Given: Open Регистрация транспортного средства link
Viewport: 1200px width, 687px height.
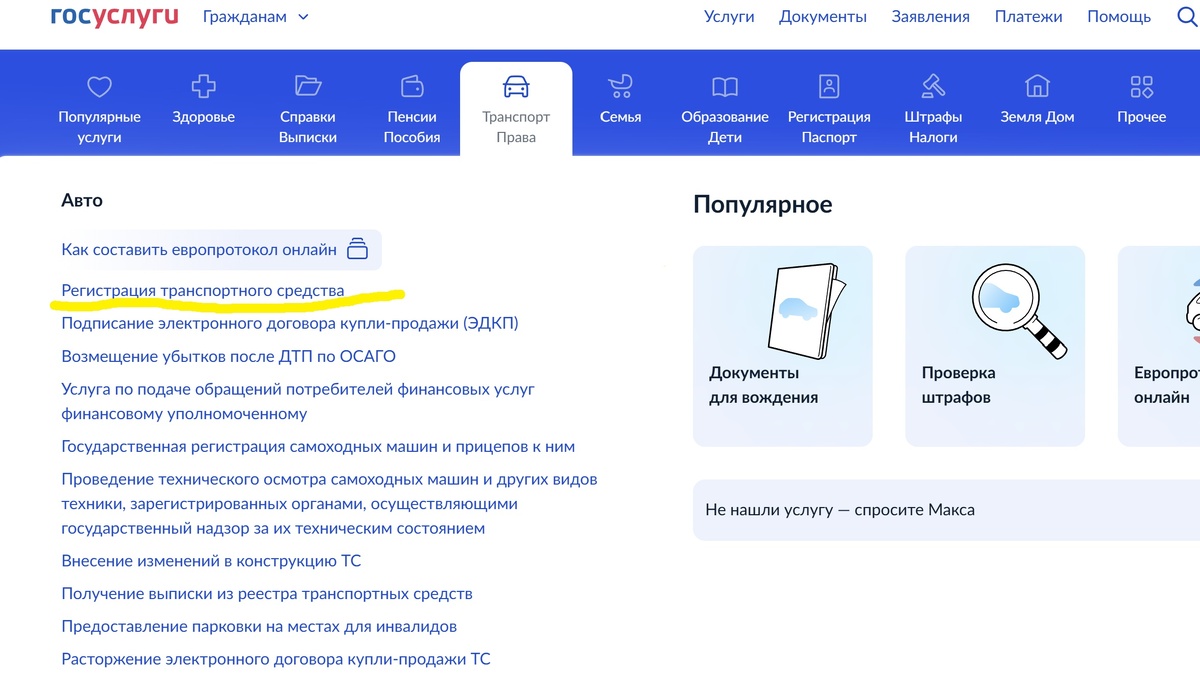Looking at the screenshot, I should pos(203,291).
